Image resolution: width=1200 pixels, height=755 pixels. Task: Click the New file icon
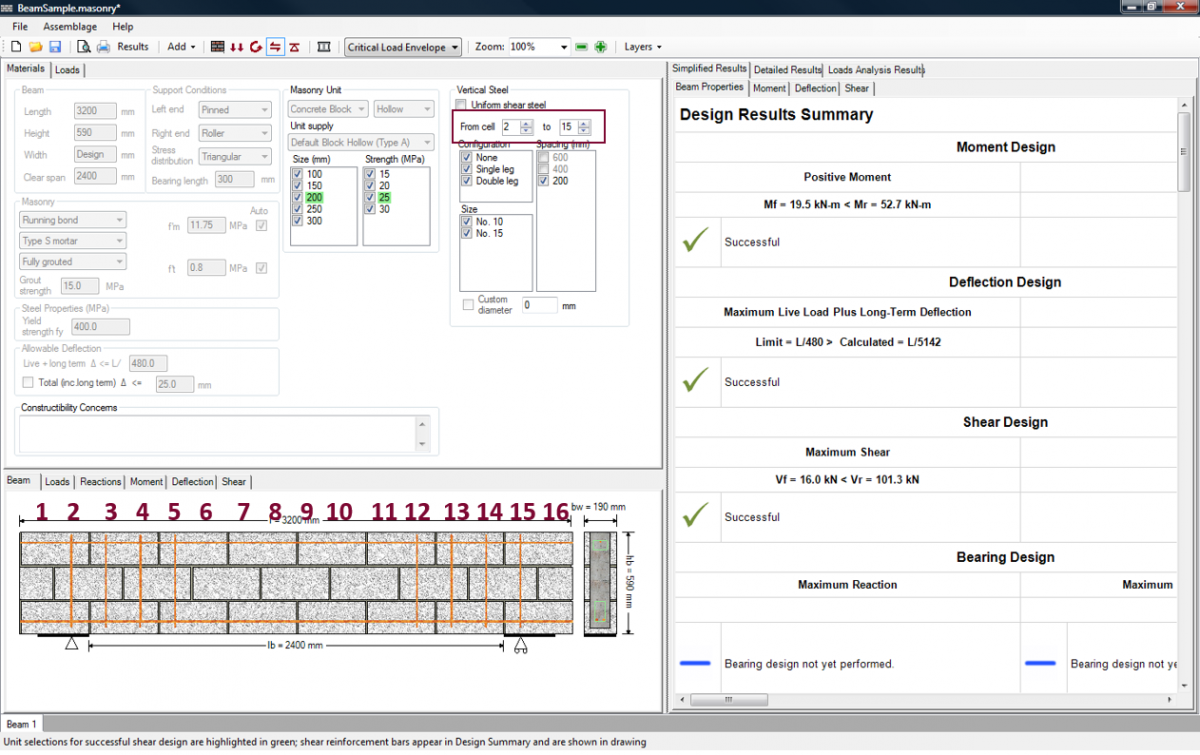pyautogui.click(x=17, y=47)
